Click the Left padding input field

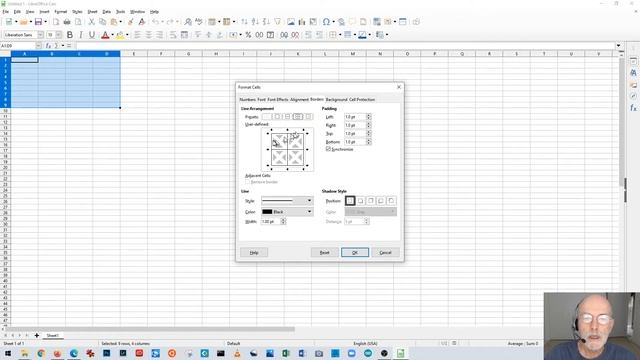[355, 117]
